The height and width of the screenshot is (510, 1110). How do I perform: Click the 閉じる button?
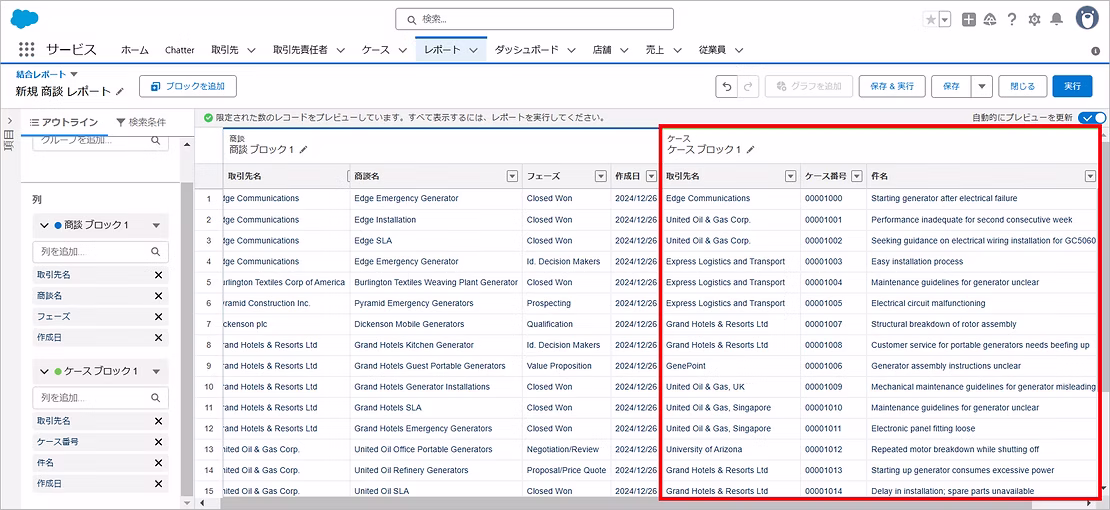(1022, 86)
